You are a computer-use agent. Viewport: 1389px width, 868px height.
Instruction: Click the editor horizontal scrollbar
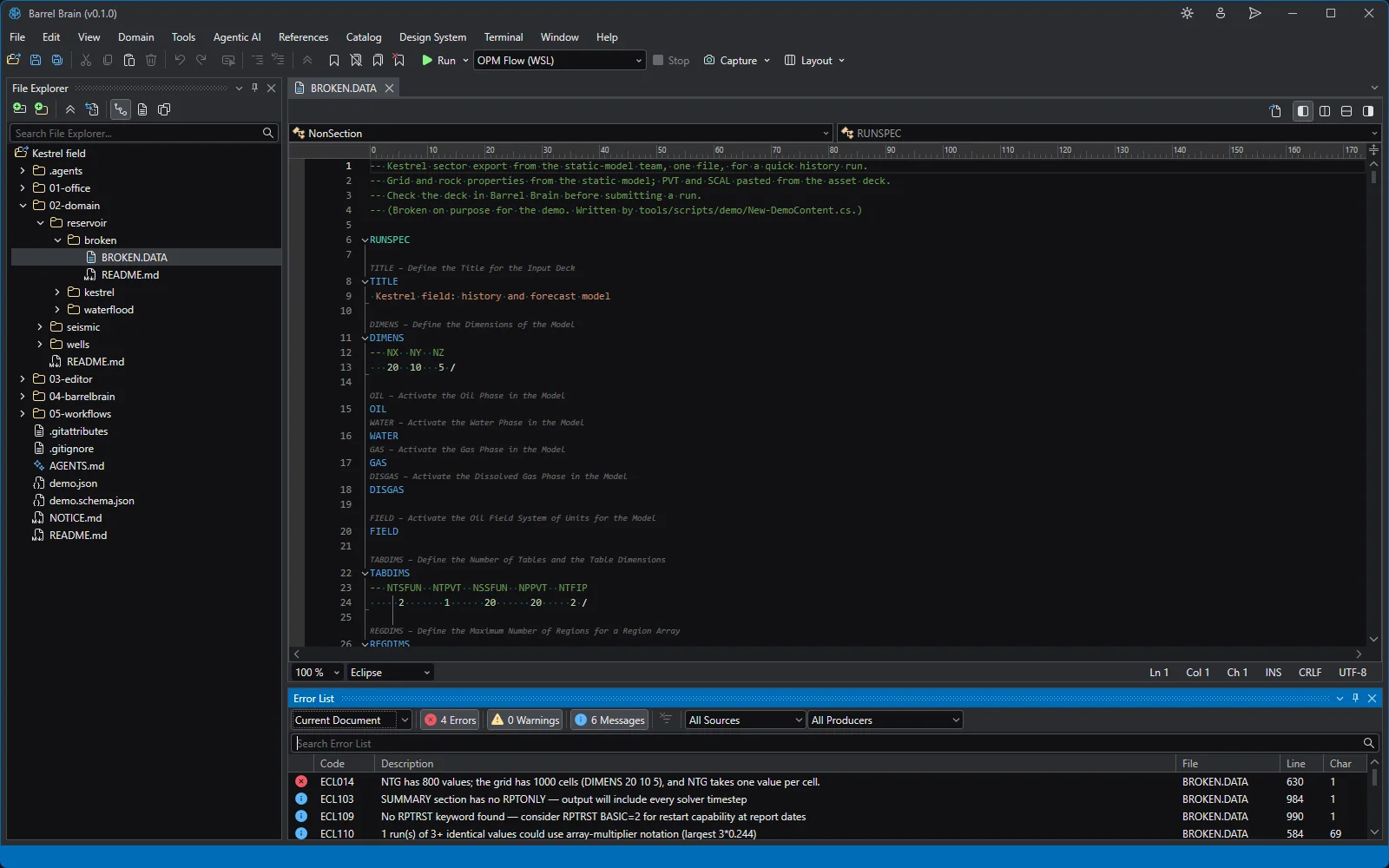(827, 654)
